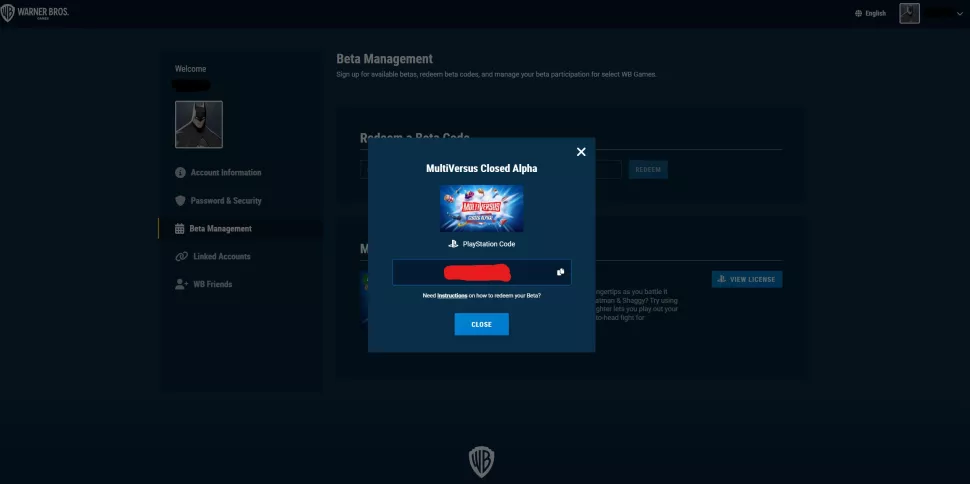
Task: Click the Batman profile picture in sidebar
Action: [198, 124]
